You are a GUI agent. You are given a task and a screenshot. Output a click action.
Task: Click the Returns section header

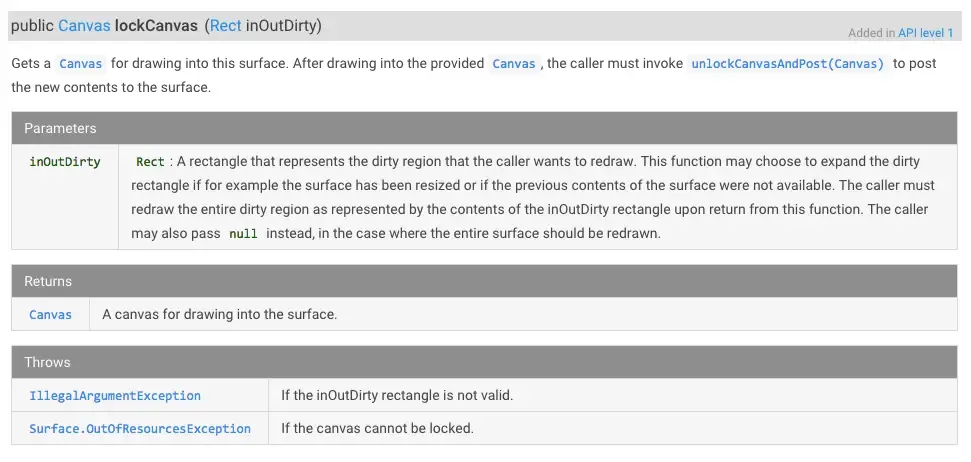(48, 281)
